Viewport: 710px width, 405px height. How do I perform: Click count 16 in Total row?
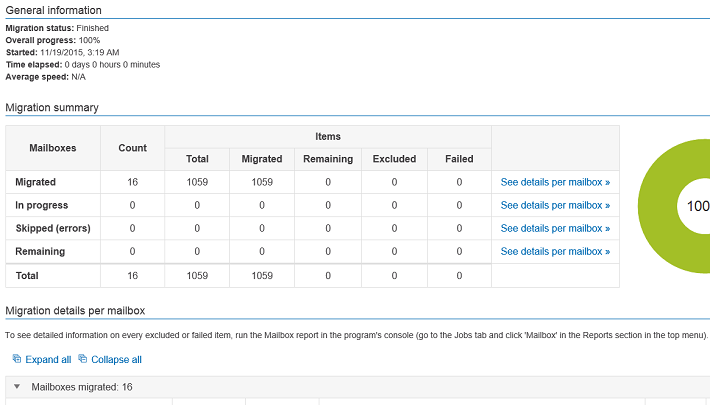tap(132, 276)
